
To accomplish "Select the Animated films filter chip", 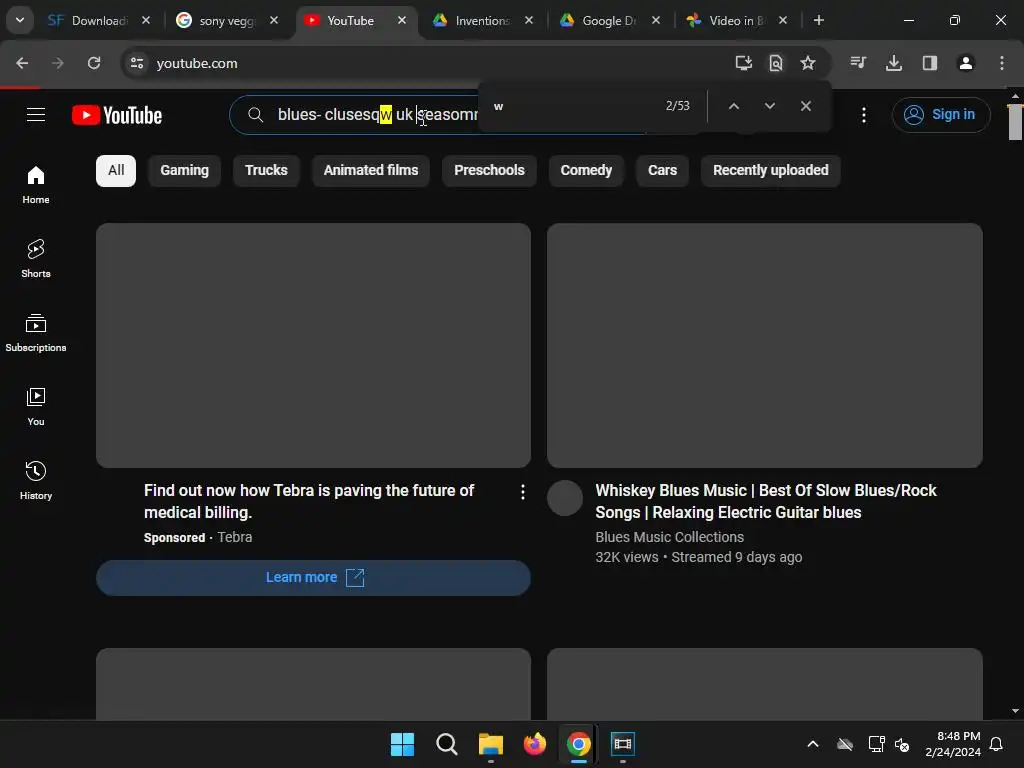I will click(x=371, y=170).
